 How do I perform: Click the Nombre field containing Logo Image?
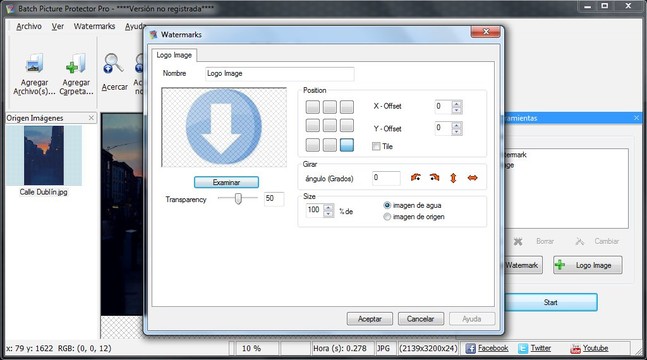[x=280, y=73]
